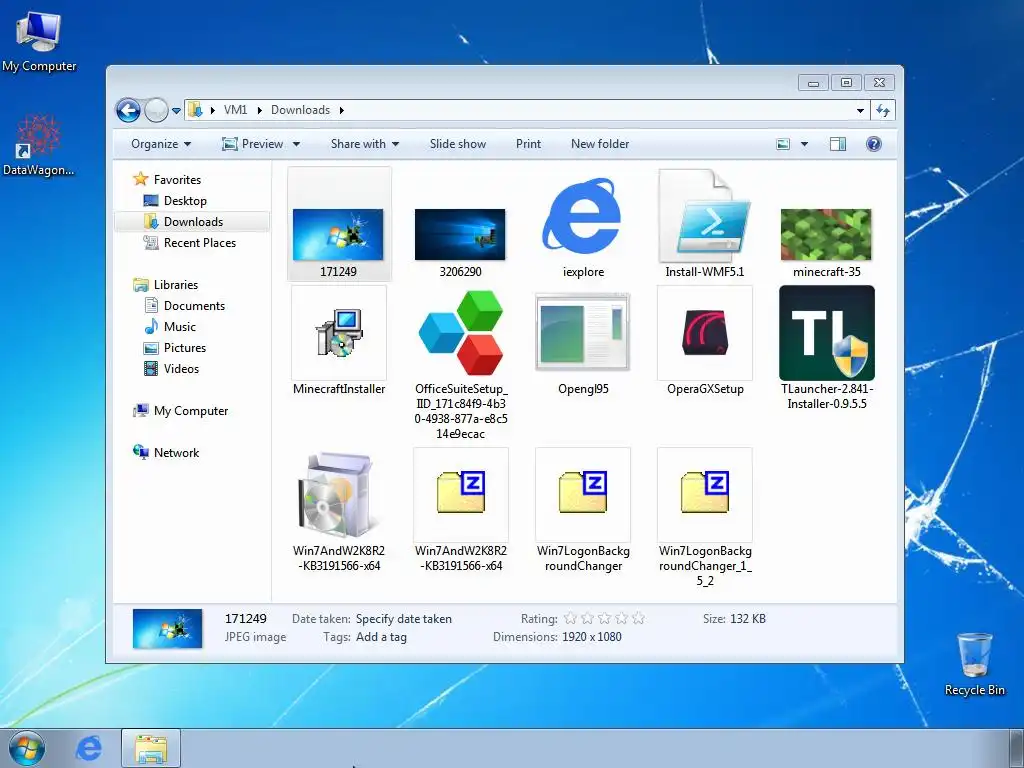Open the Documents library
This screenshot has width=1024, height=768.
click(184, 306)
